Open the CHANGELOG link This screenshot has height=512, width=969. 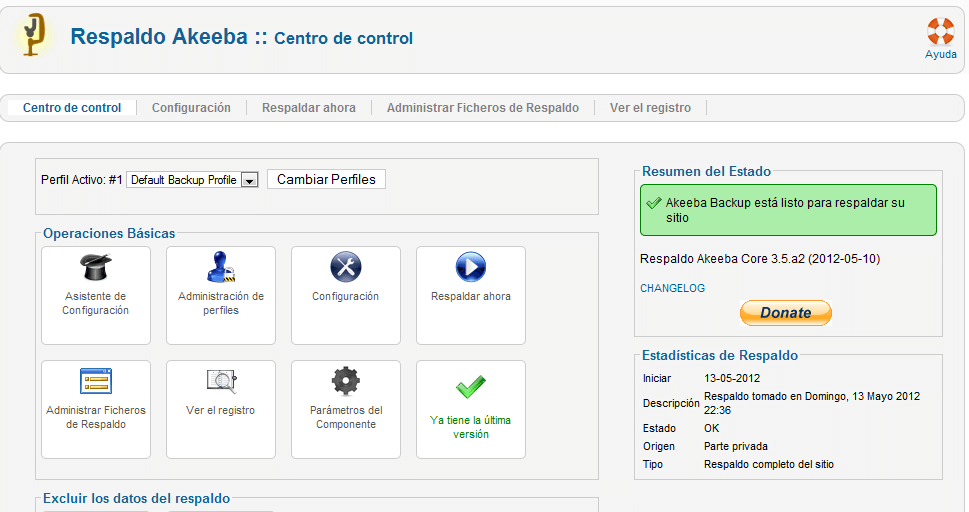(672, 288)
